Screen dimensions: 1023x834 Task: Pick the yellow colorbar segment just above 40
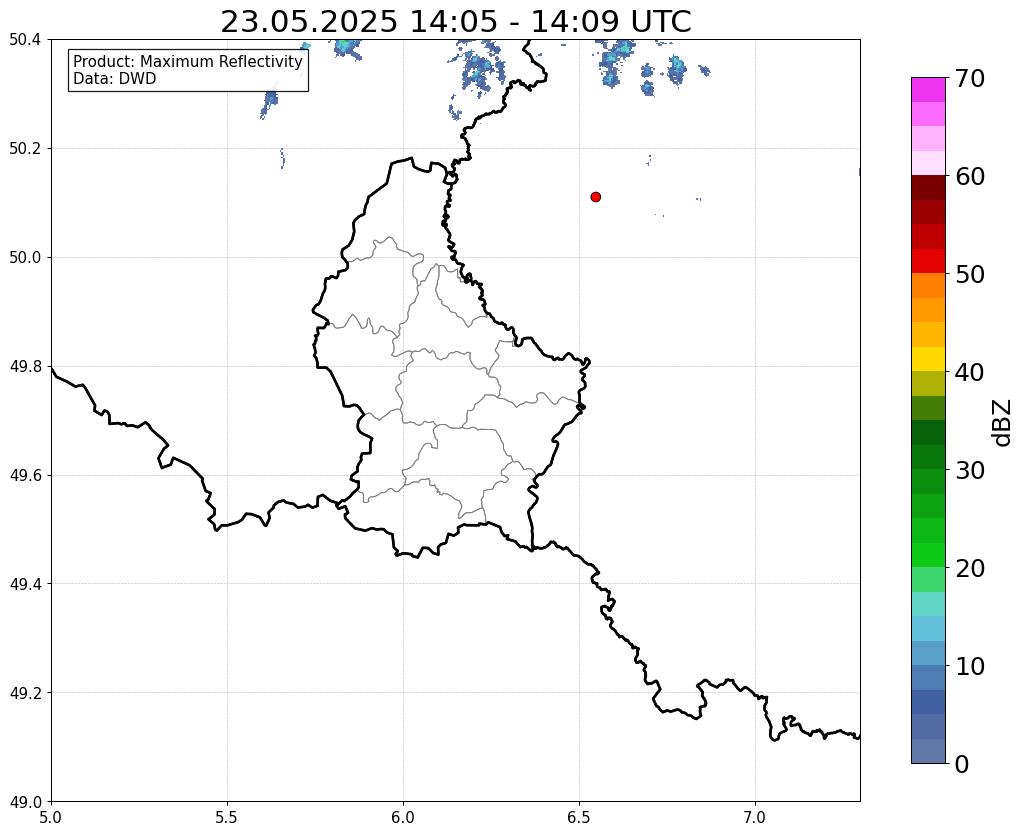pyautogui.click(x=928, y=359)
